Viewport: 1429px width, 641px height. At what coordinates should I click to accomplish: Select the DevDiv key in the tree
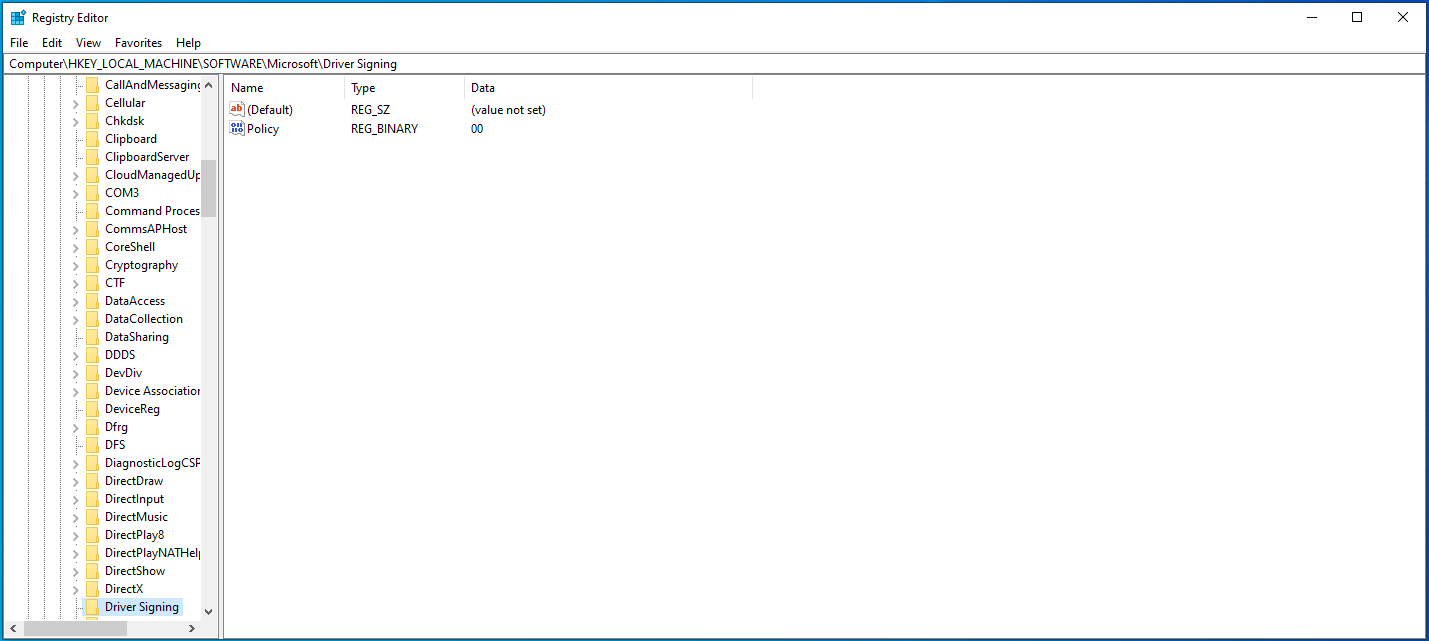[x=123, y=373]
